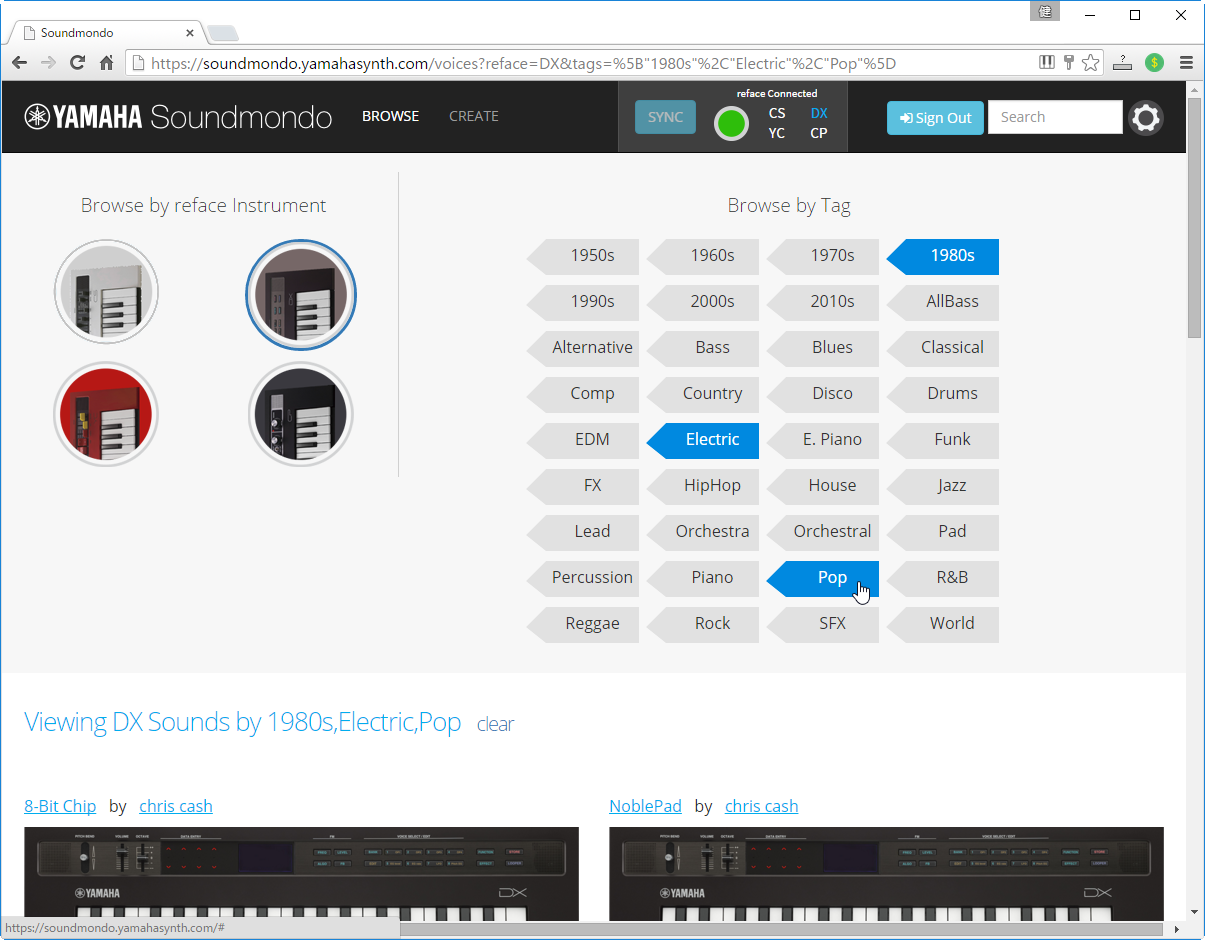The image size is (1205, 940).
Task: Click the green reface connection indicator
Action: coord(731,123)
